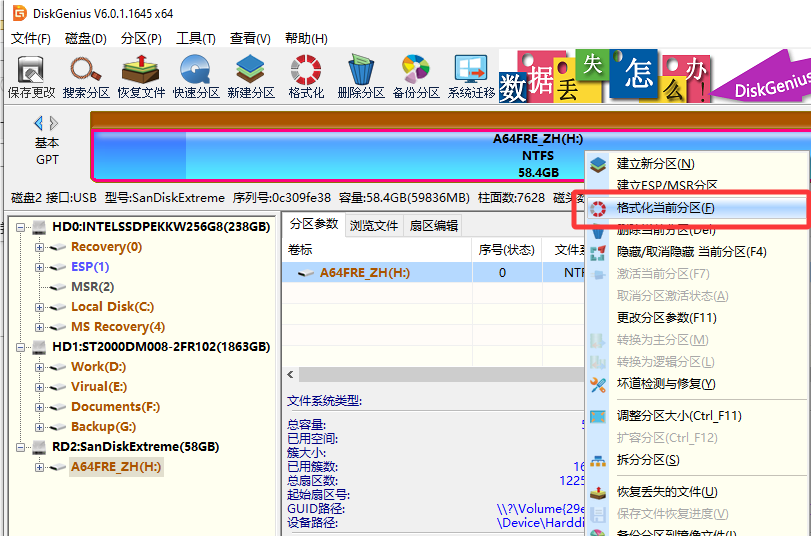Open the 帮助(H) menu
Viewport: 811px width, 536px height.
306,38
